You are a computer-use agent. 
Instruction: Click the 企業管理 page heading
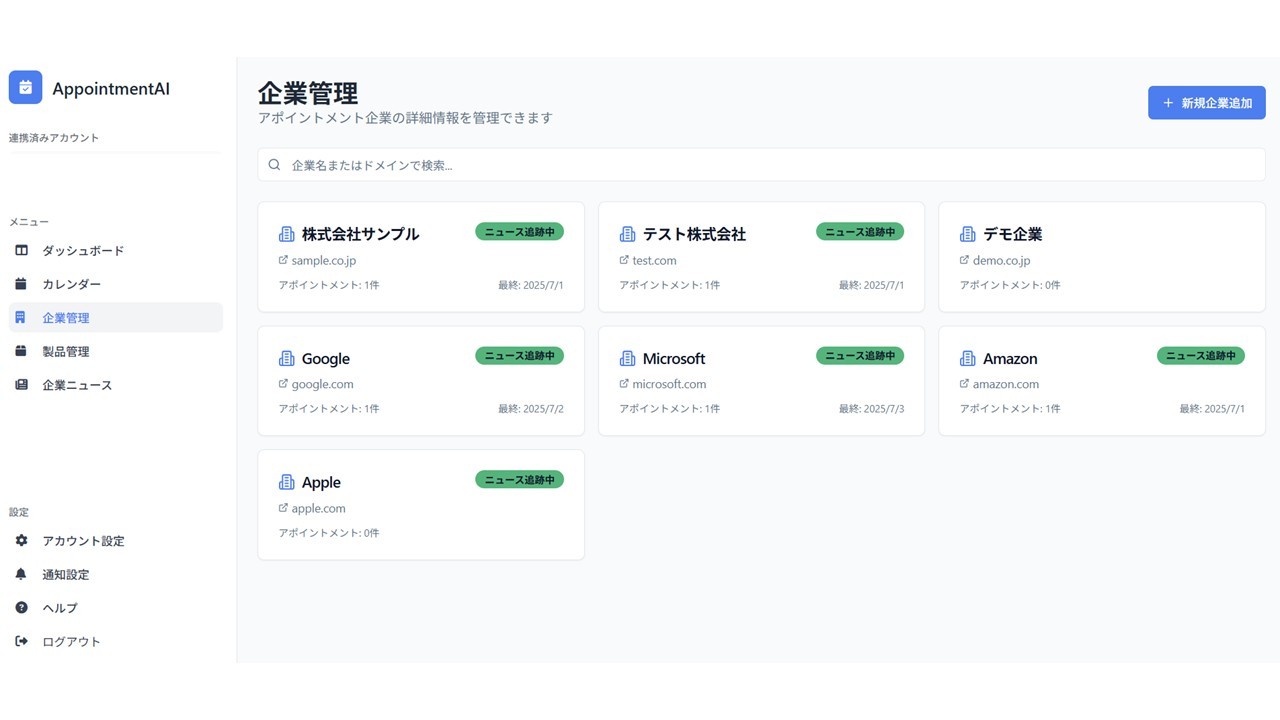pyautogui.click(x=308, y=94)
